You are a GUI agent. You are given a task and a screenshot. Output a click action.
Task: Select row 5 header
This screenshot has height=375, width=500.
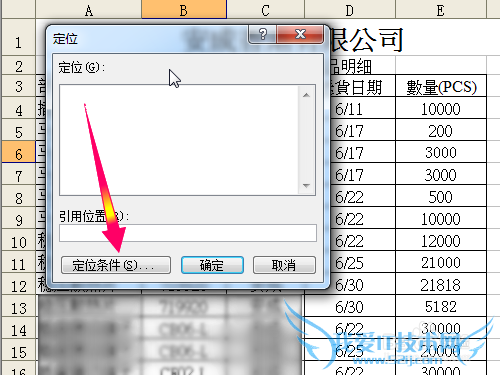coord(19,130)
